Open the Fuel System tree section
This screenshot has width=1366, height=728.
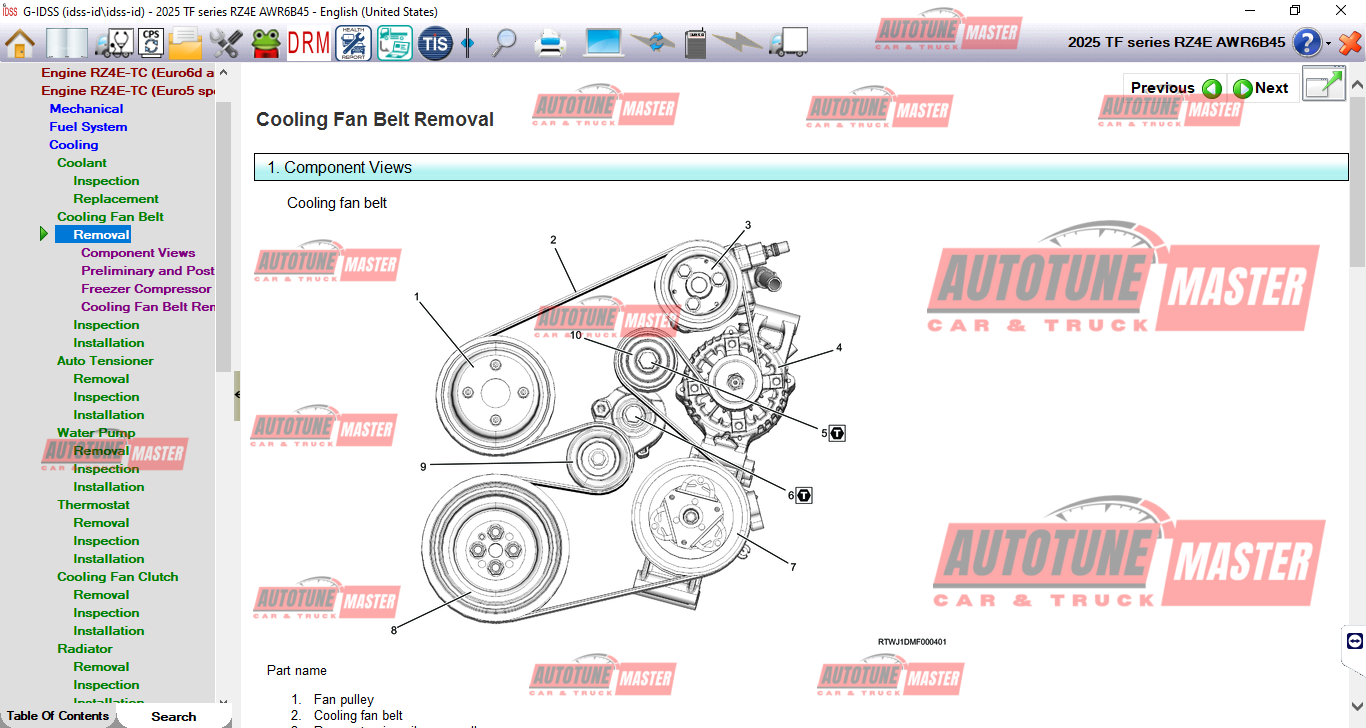[88, 127]
